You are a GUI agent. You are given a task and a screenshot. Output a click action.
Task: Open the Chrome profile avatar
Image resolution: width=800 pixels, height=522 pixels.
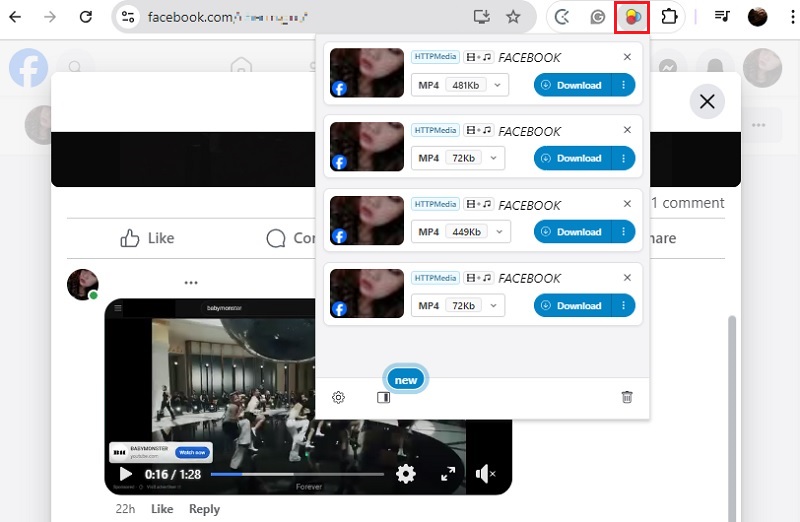coord(757,17)
